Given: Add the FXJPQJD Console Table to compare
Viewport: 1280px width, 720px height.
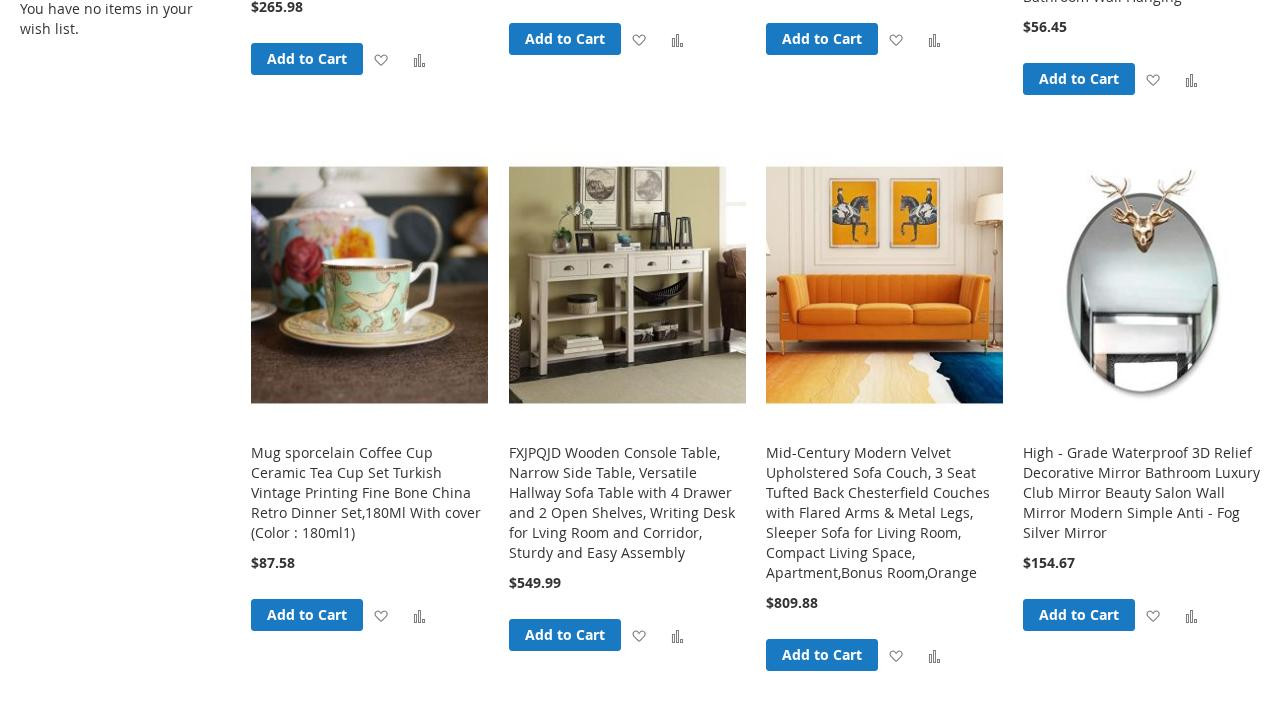Looking at the screenshot, I should click(677, 636).
